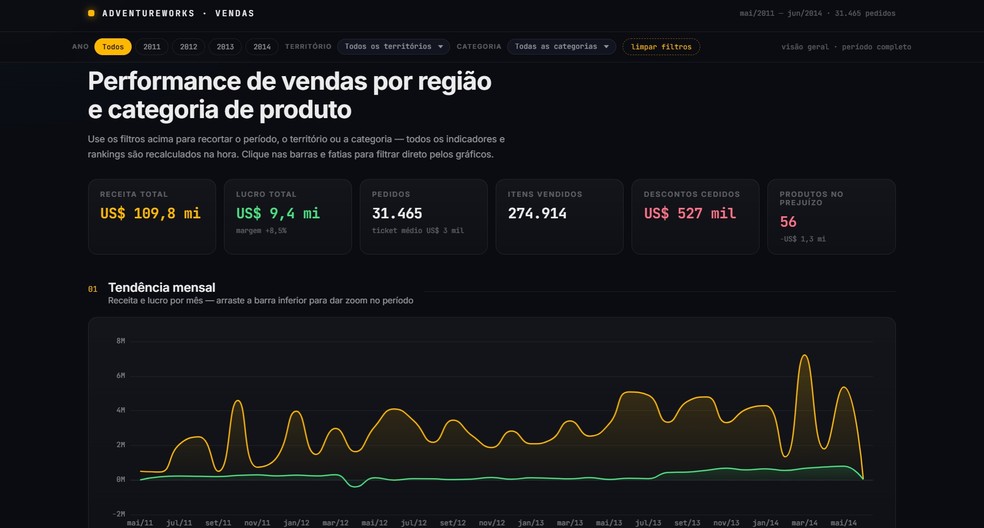The width and height of the screenshot is (984, 528).
Task: Click the territory dropdown arrow
Action: coord(441,46)
